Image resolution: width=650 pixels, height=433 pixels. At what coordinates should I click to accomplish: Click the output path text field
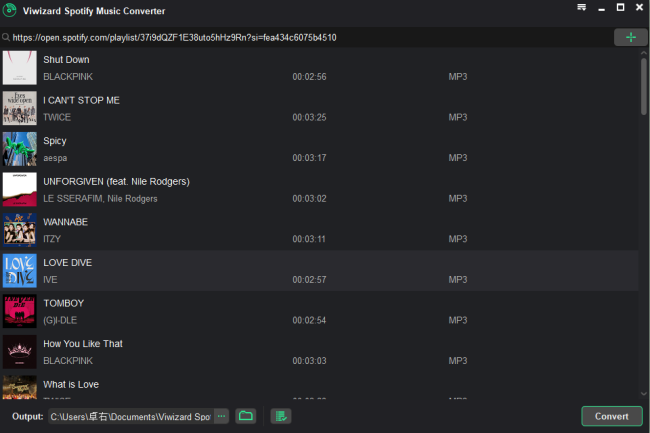130,416
